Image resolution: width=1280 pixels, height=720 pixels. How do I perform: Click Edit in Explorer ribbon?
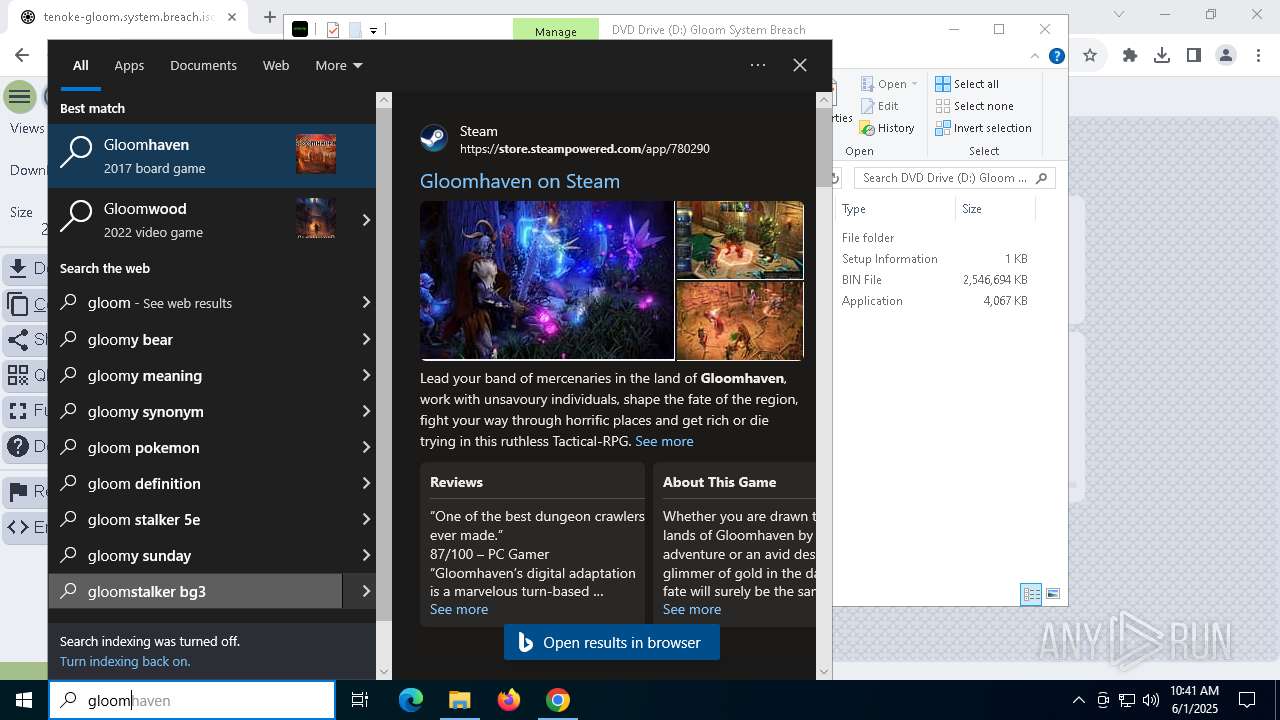click(878, 106)
